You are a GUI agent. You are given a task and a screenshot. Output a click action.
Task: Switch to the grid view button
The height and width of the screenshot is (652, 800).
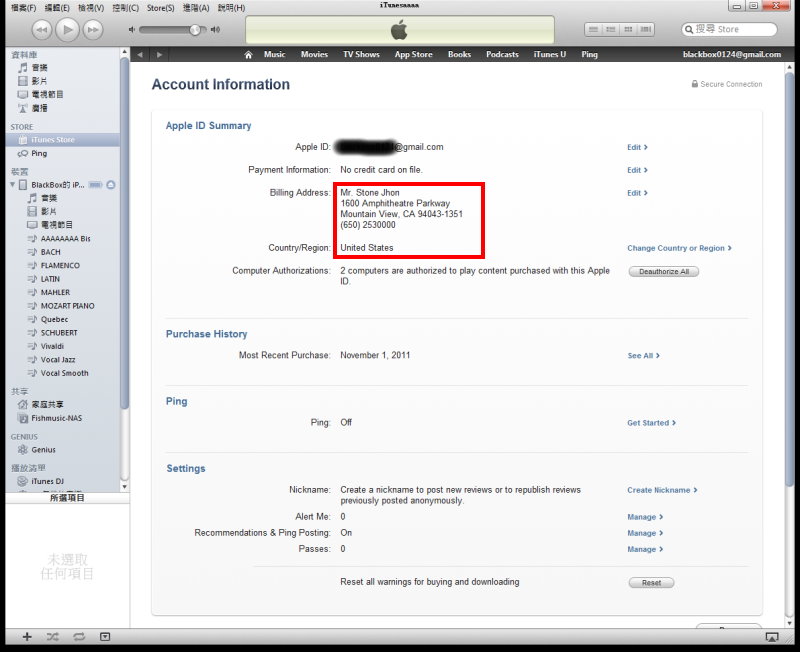coord(628,30)
